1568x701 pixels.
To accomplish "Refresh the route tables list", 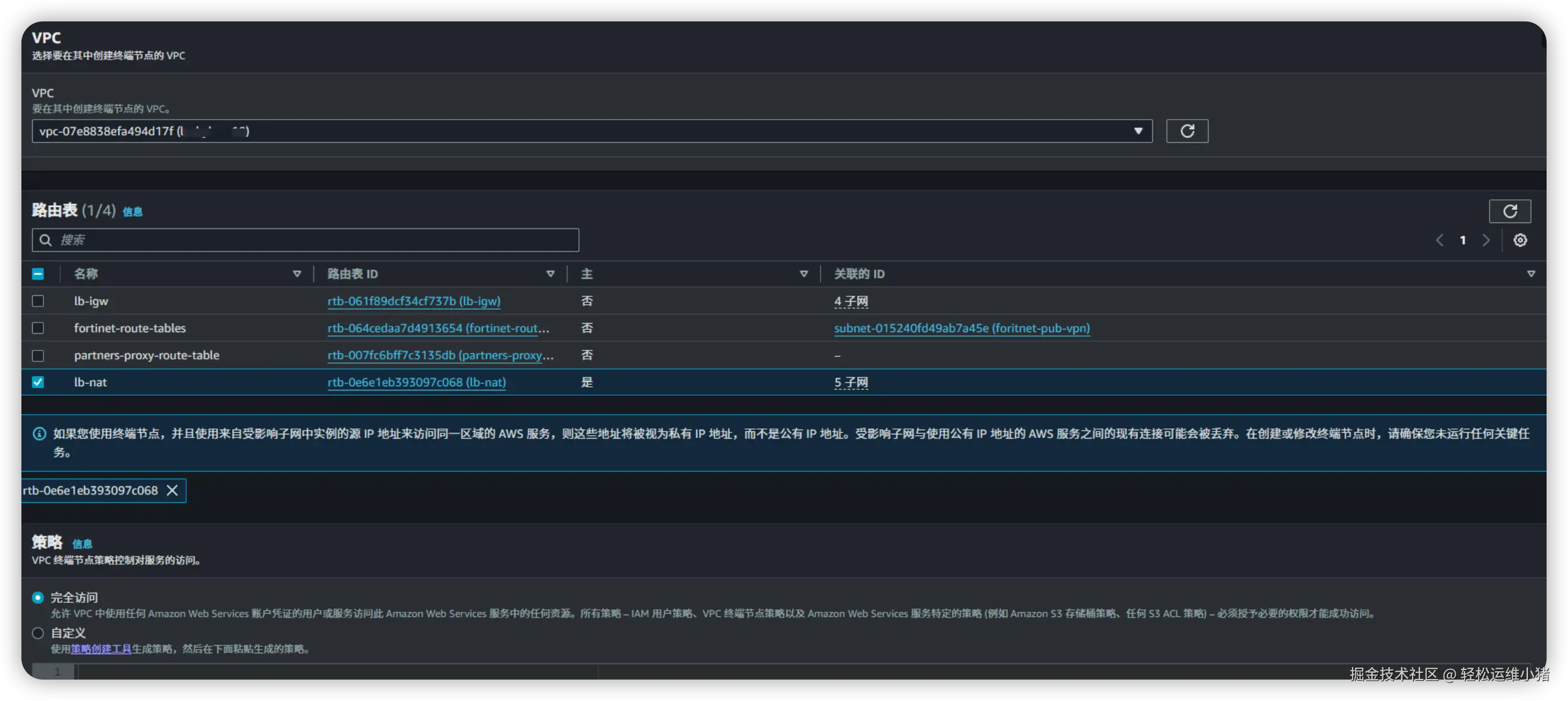I will click(1509, 211).
